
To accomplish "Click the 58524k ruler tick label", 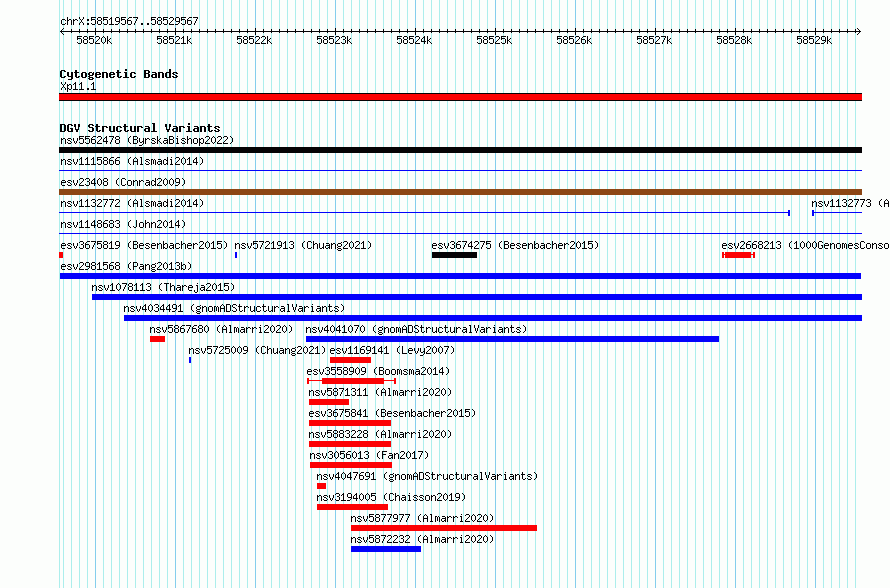I will (414, 40).
